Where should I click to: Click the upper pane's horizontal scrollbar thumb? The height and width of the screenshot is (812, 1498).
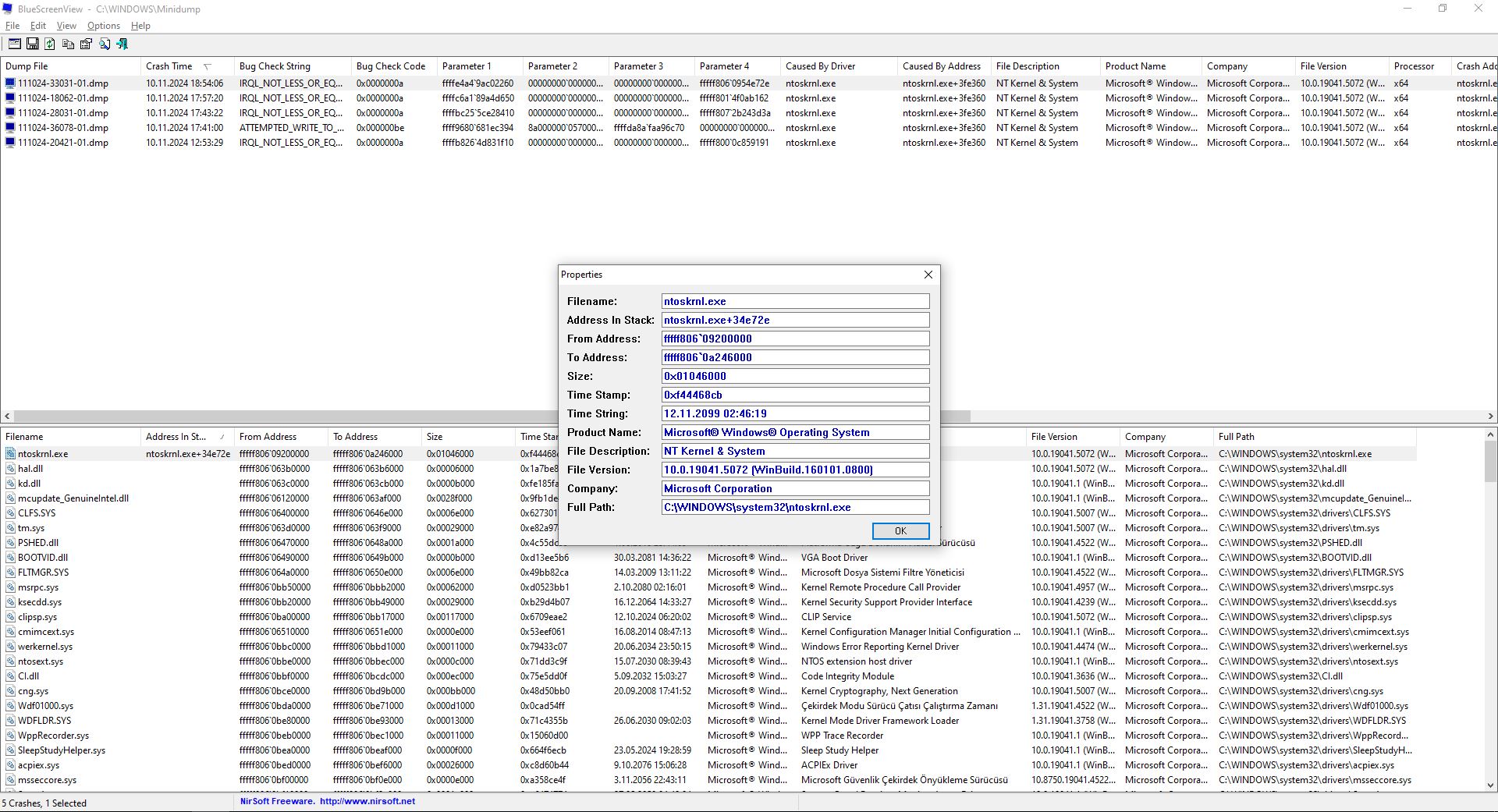point(492,417)
